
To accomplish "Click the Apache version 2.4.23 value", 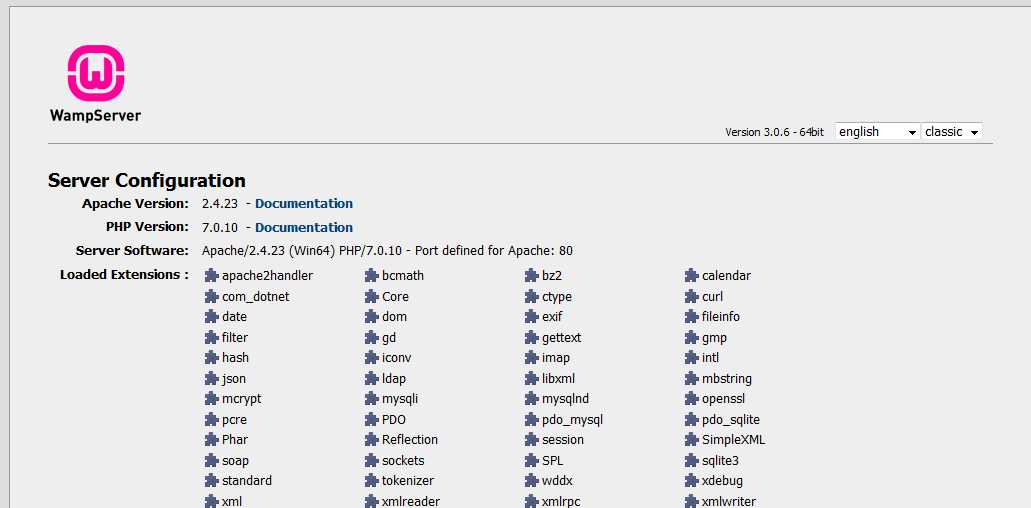I will pos(220,204).
